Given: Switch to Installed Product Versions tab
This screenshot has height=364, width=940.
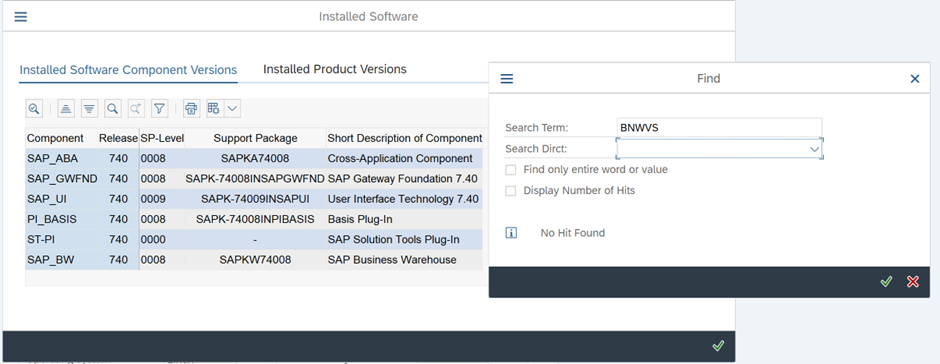Looking at the screenshot, I should (x=335, y=69).
